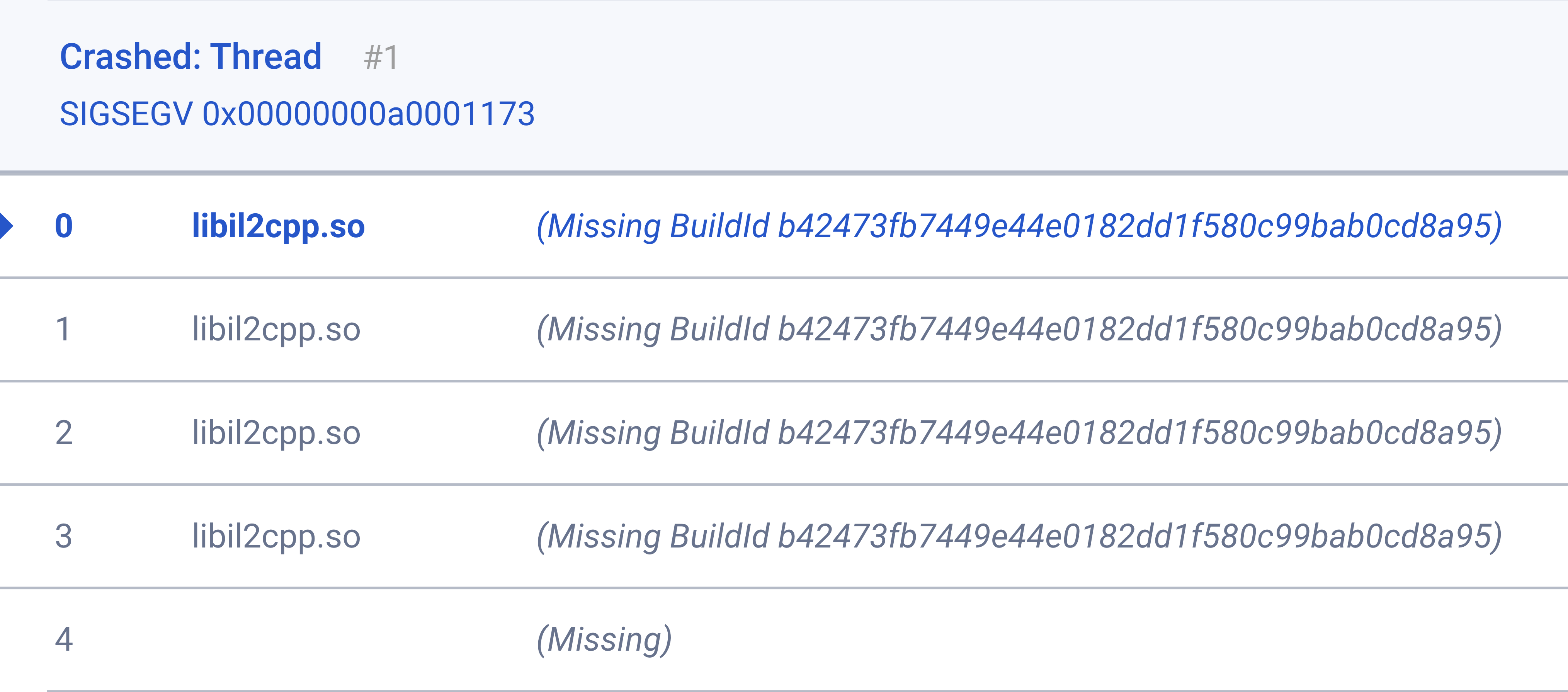The image size is (1568, 692).
Task: Select stack frame number 3
Action: (x=64, y=536)
